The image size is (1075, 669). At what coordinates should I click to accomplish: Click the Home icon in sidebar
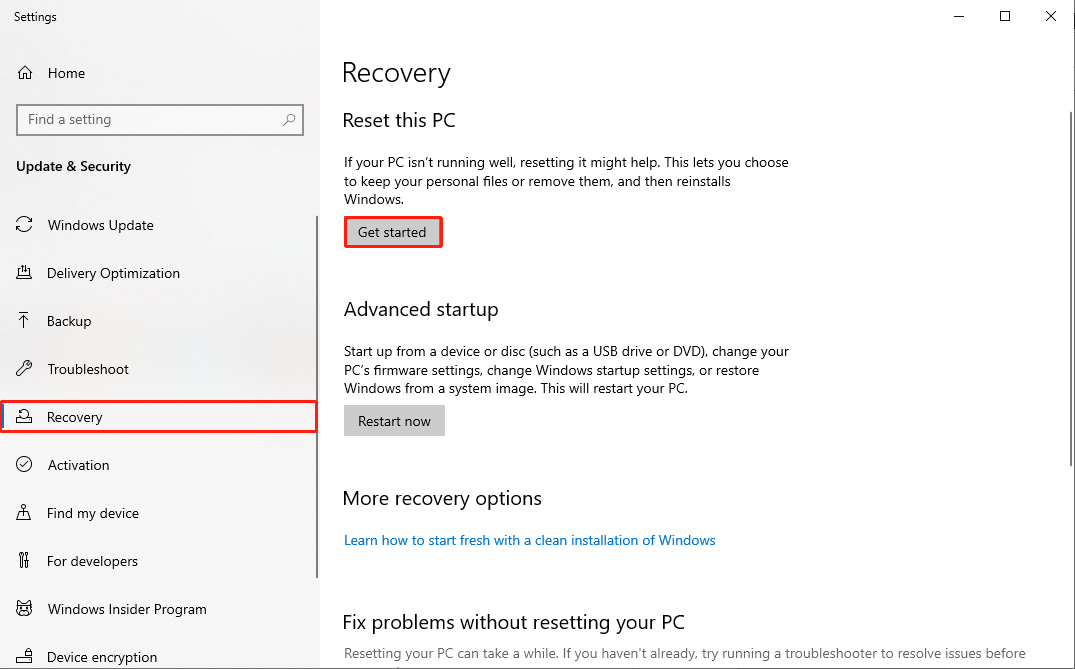(x=25, y=73)
